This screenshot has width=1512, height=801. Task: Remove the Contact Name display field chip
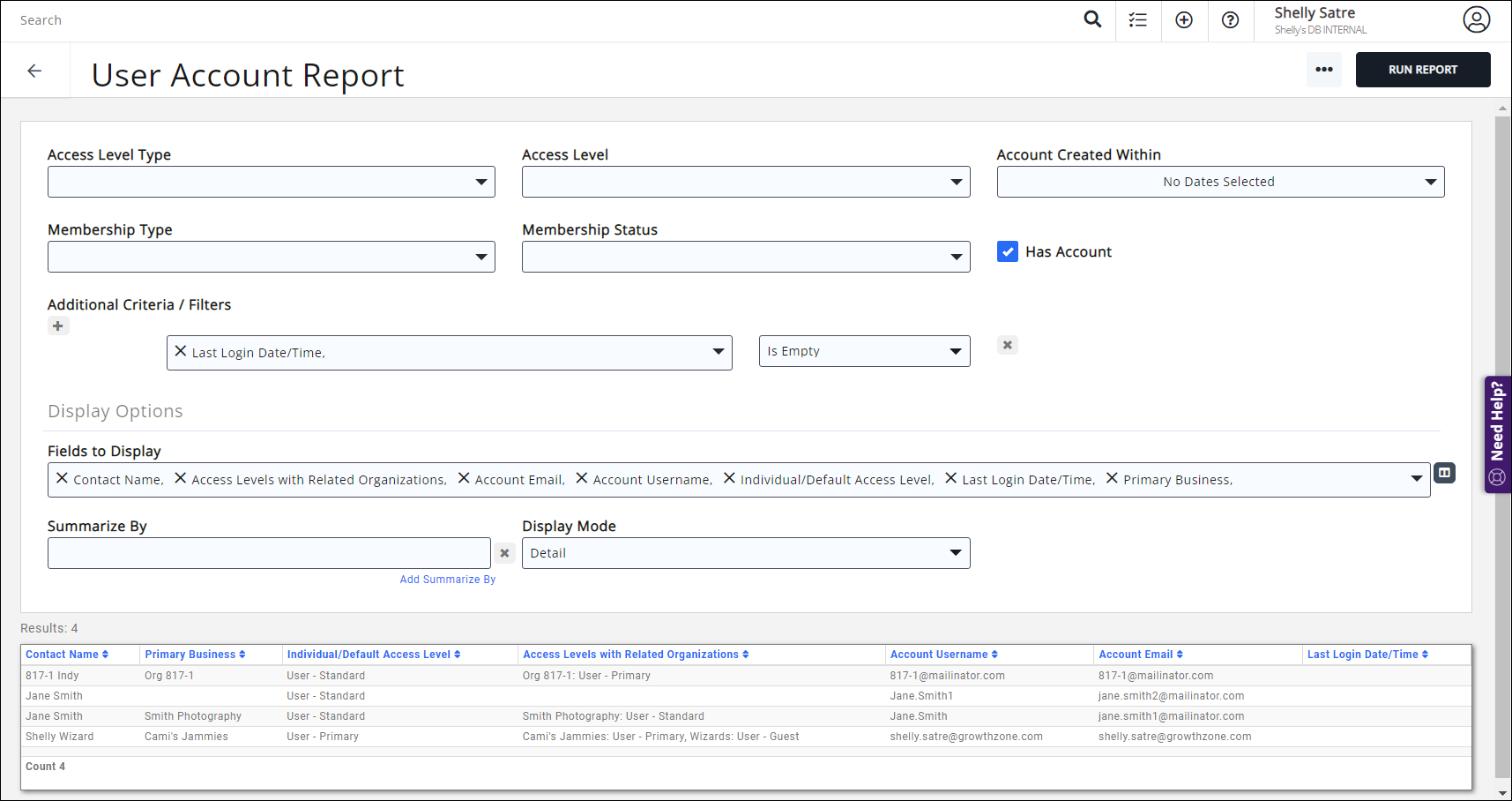tap(62, 477)
